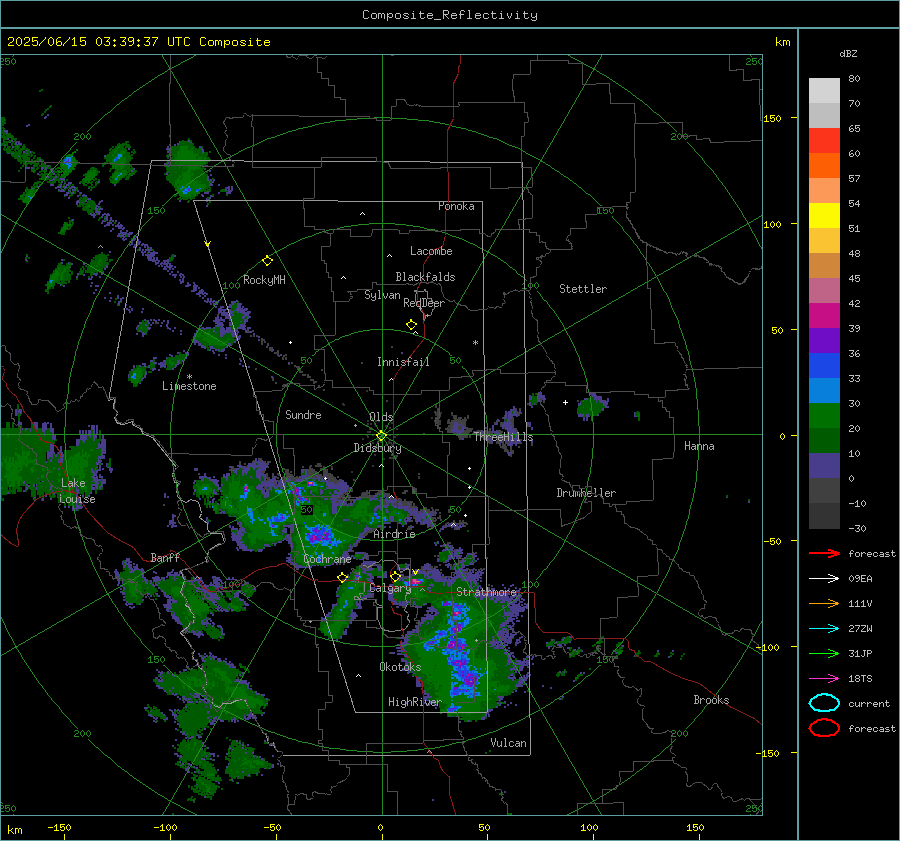Click the Composite_Reflectivity title

449,15
